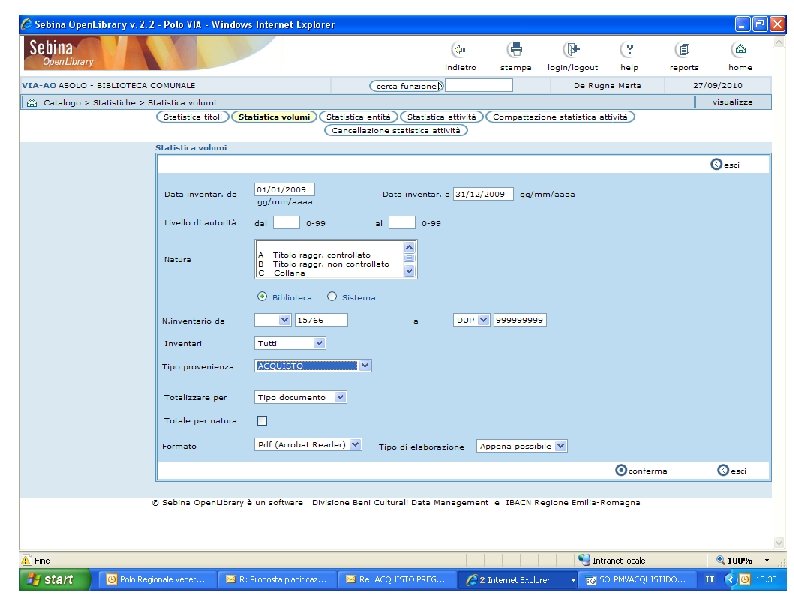Screen dimensions: 794x595
Task: Open Cancellazione statistica attività tab
Action: click(x=396, y=130)
